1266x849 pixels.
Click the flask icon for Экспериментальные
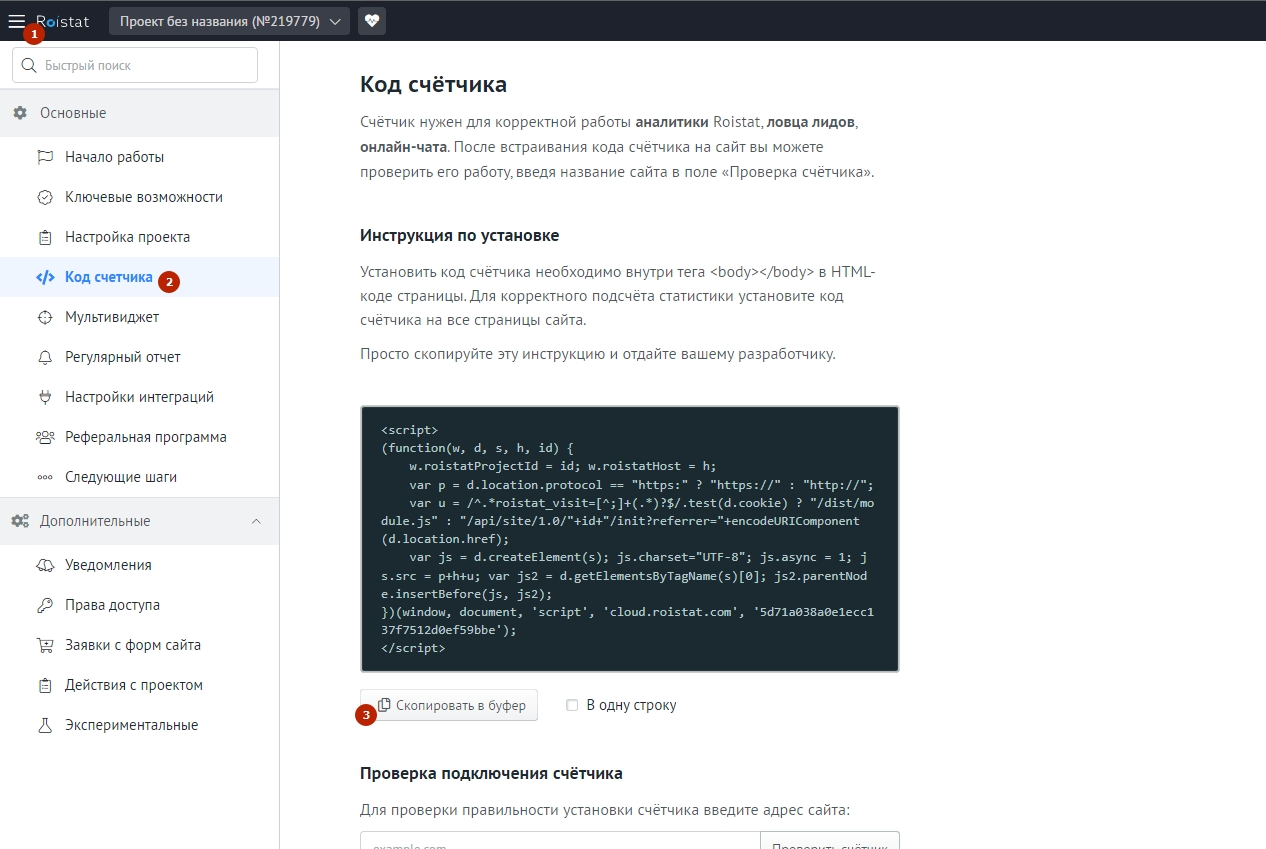(x=44, y=725)
